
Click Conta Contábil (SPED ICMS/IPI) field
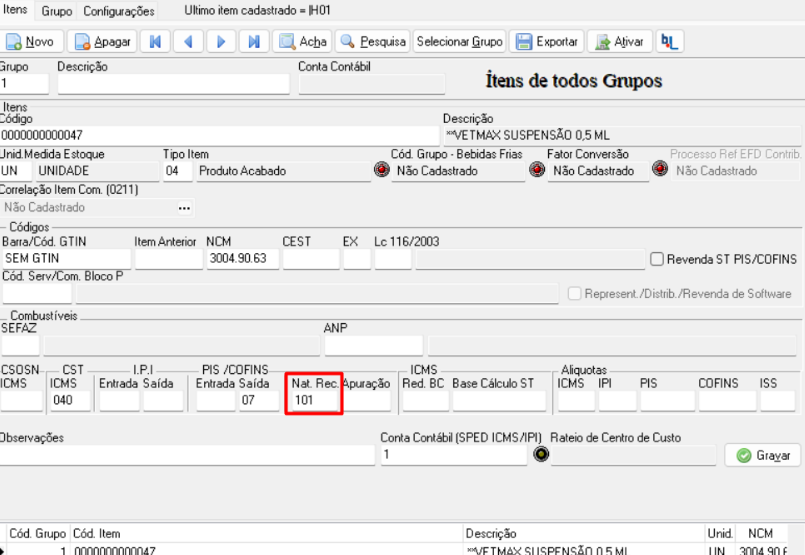pos(454,455)
